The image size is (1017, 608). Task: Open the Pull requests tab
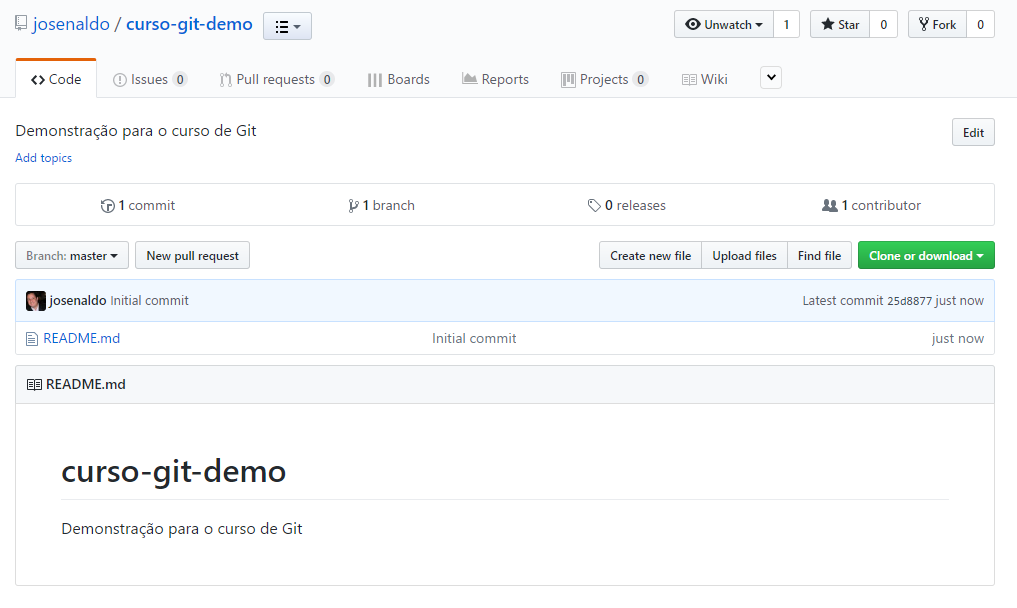(277, 79)
